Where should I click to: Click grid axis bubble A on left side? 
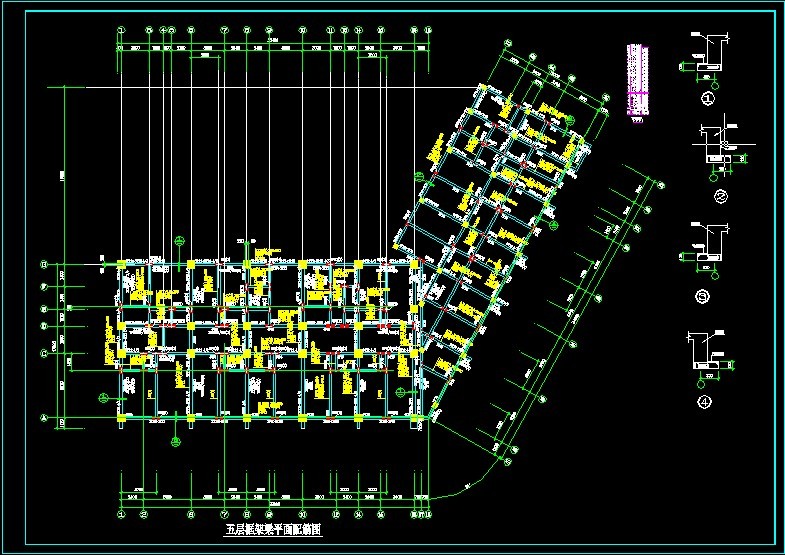click(44, 417)
